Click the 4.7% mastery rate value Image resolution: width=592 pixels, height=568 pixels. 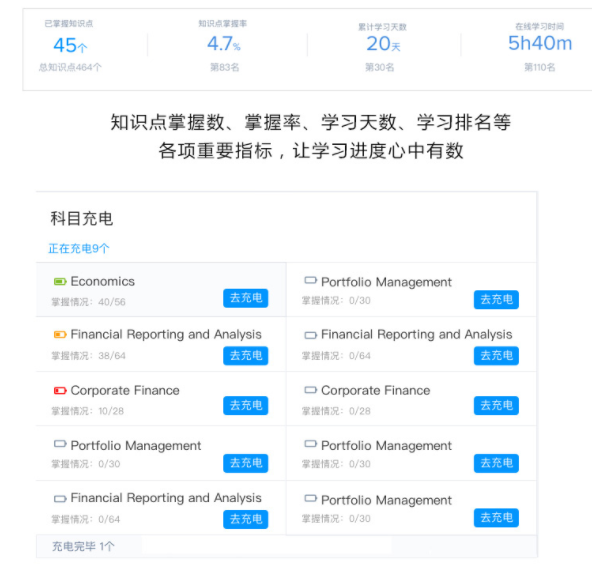tap(224, 43)
